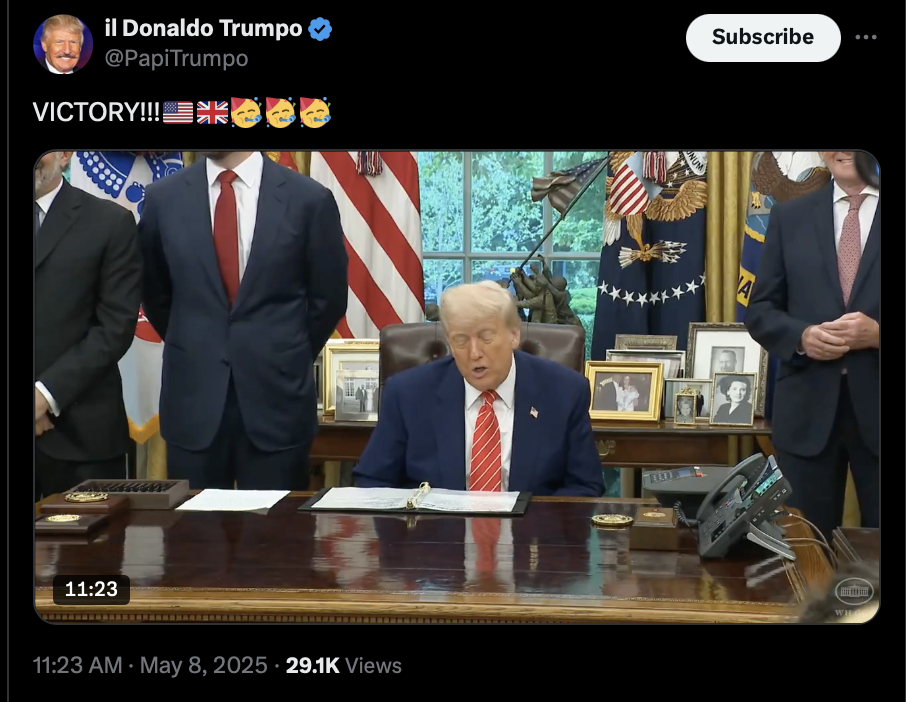Click the Subscribe button

(x=763, y=38)
